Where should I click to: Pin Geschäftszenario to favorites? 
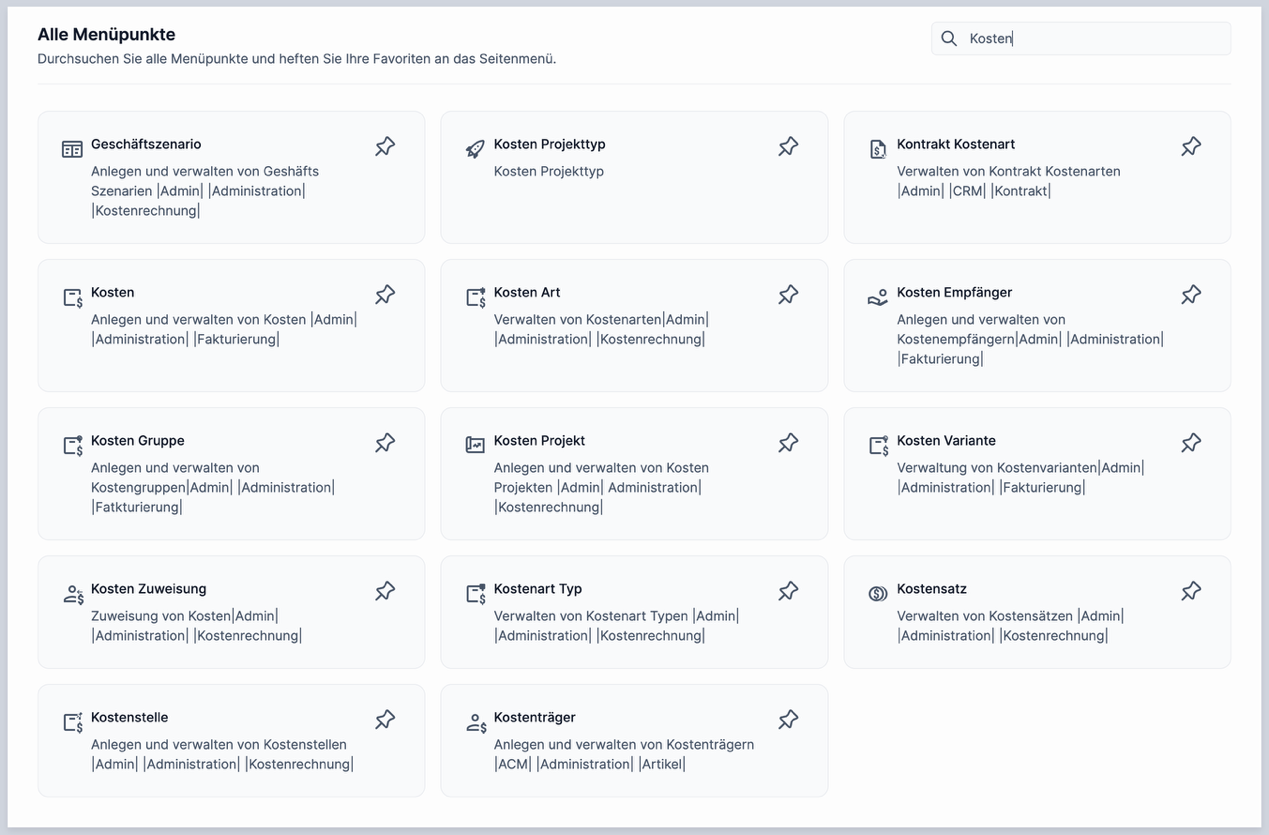point(385,145)
